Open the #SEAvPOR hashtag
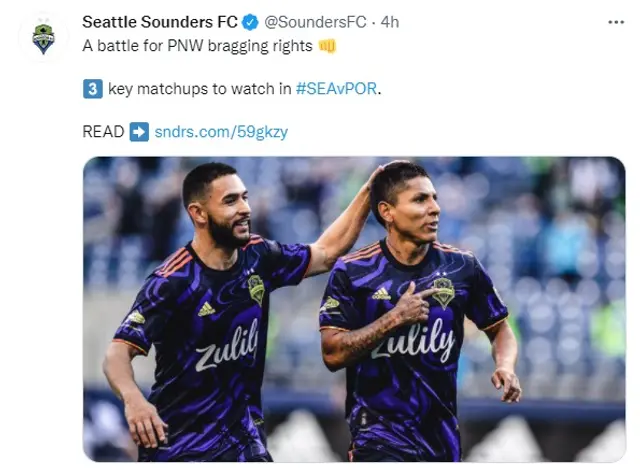Viewport: 640px width, 470px height. (336, 89)
